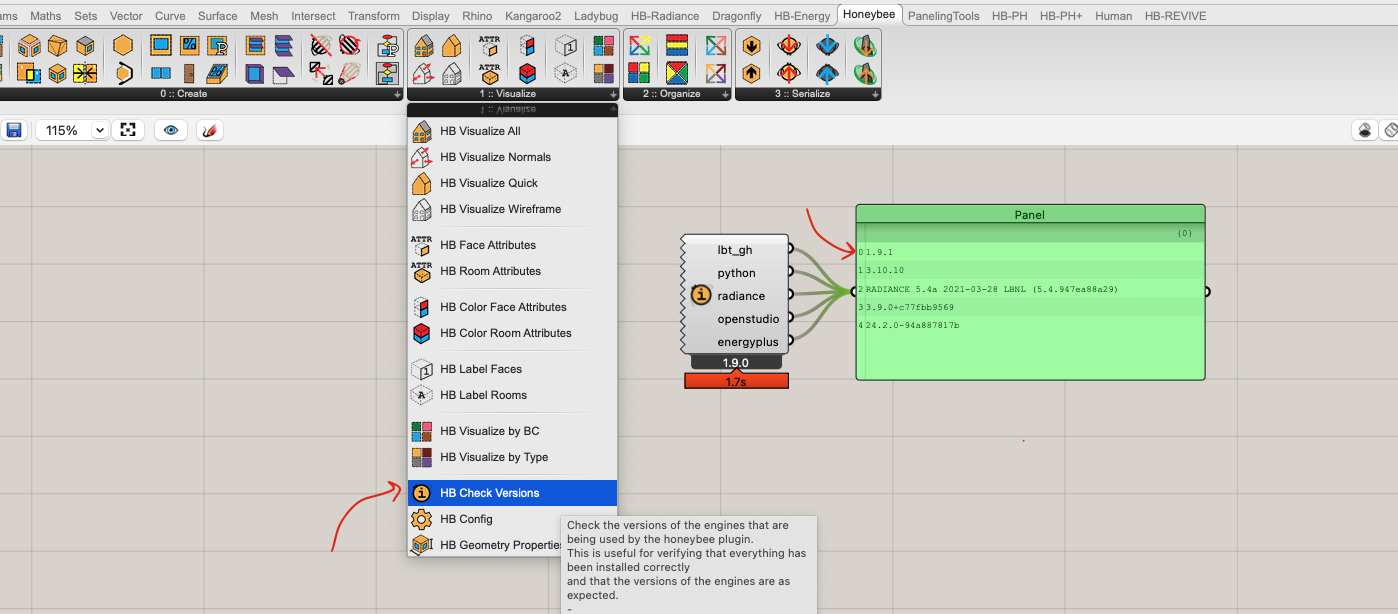Select HB Visualize Wireframe from the menu
This screenshot has width=1398, height=614.
click(x=500, y=209)
